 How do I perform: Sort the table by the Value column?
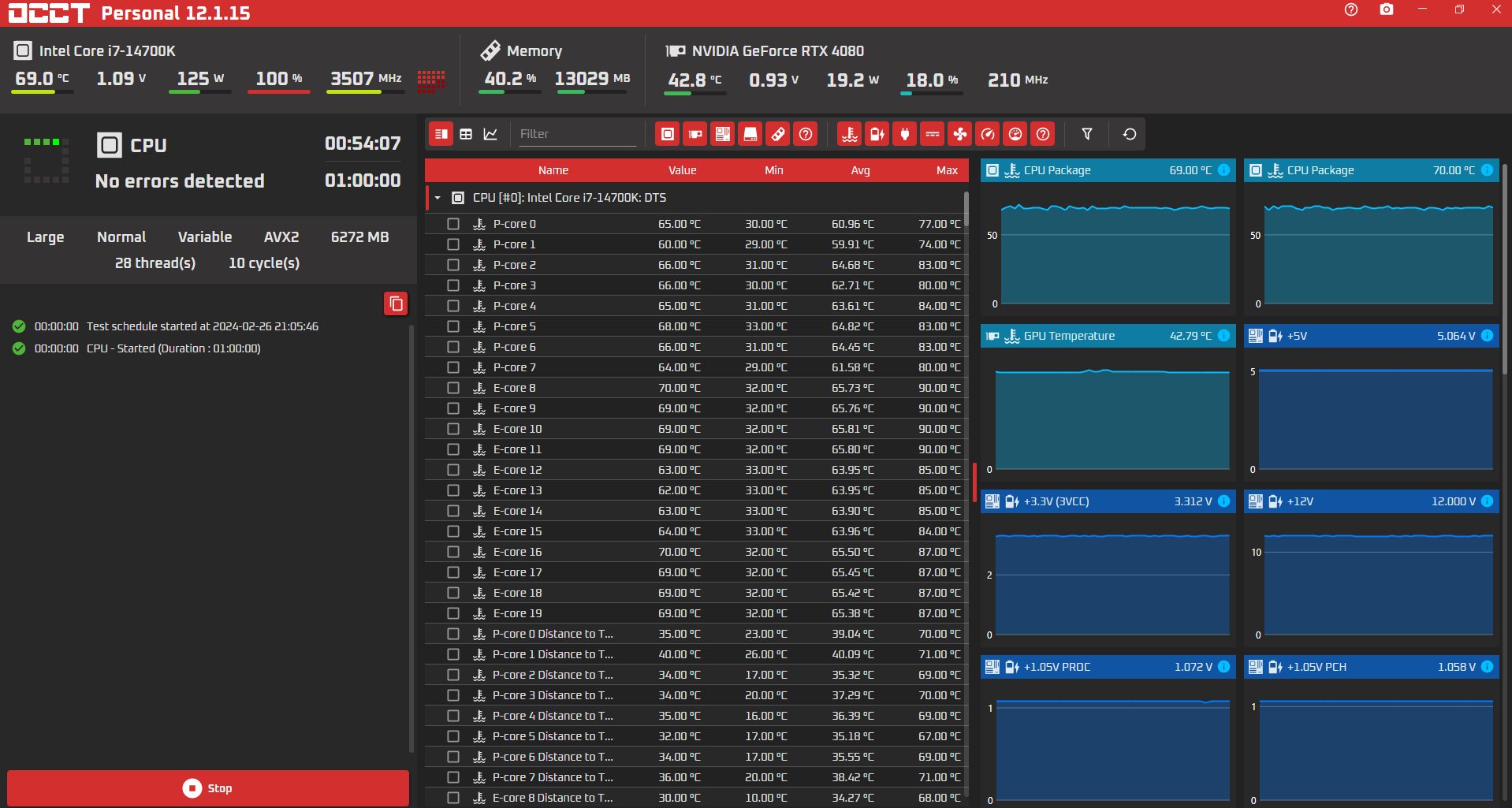[x=683, y=170]
